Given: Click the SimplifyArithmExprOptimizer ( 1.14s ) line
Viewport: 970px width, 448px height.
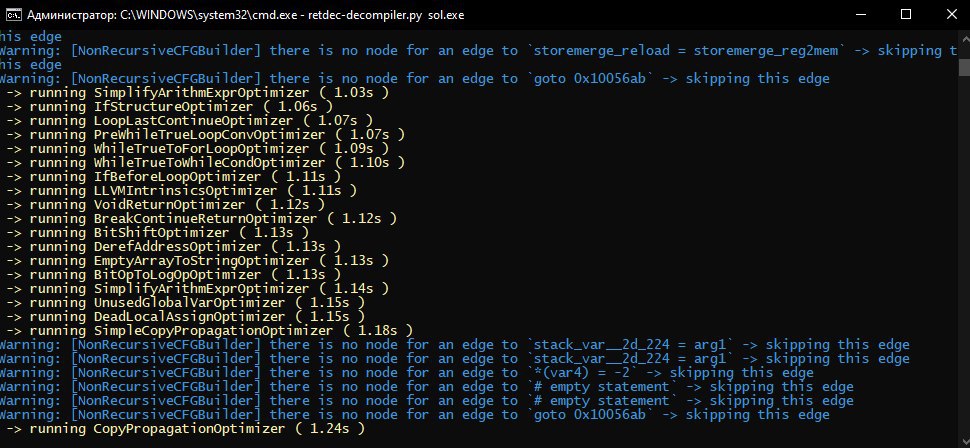Looking at the screenshot, I should tap(197, 289).
